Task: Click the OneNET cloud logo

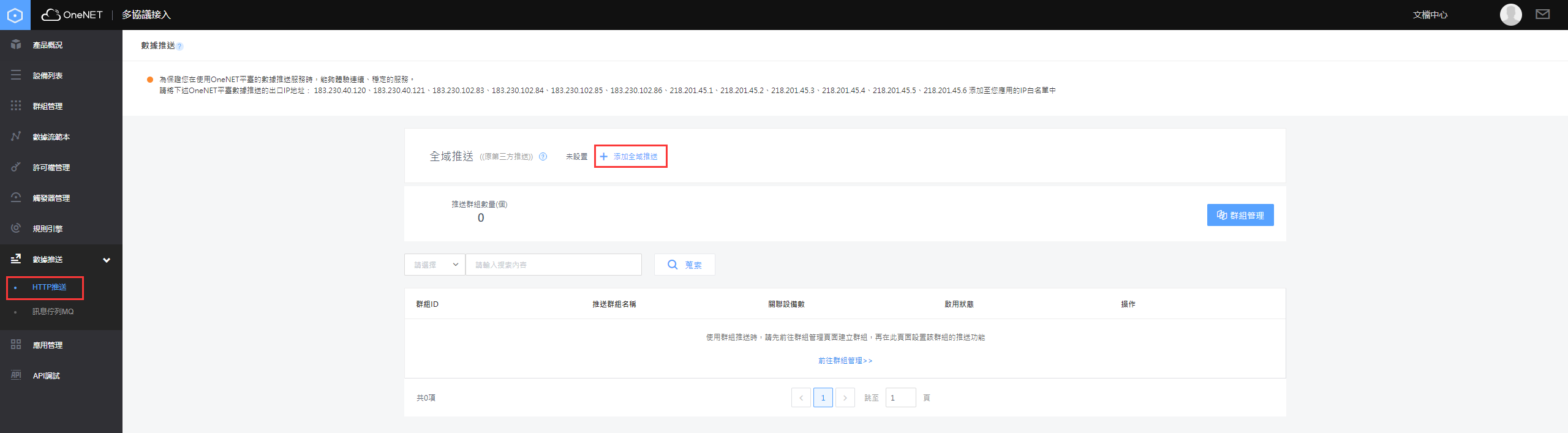Action: point(72,15)
